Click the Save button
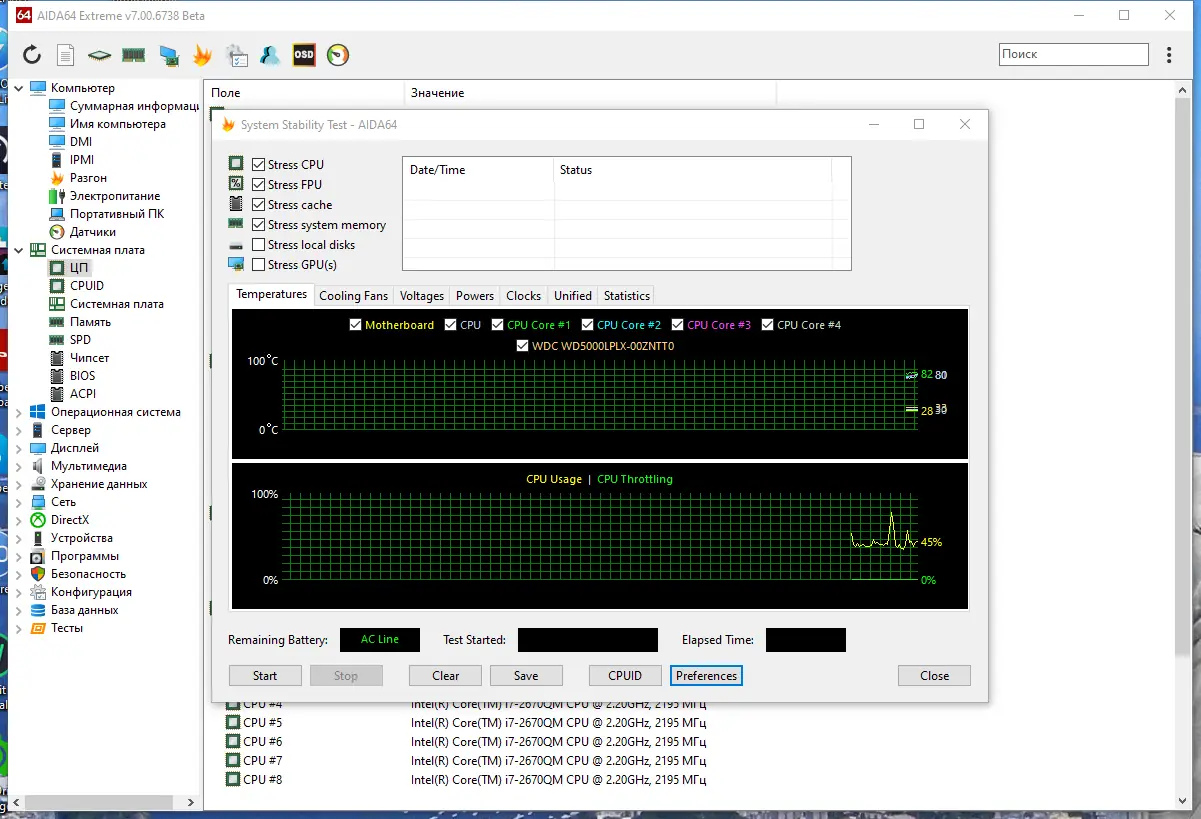This screenshot has width=1201, height=819. [x=526, y=676]
